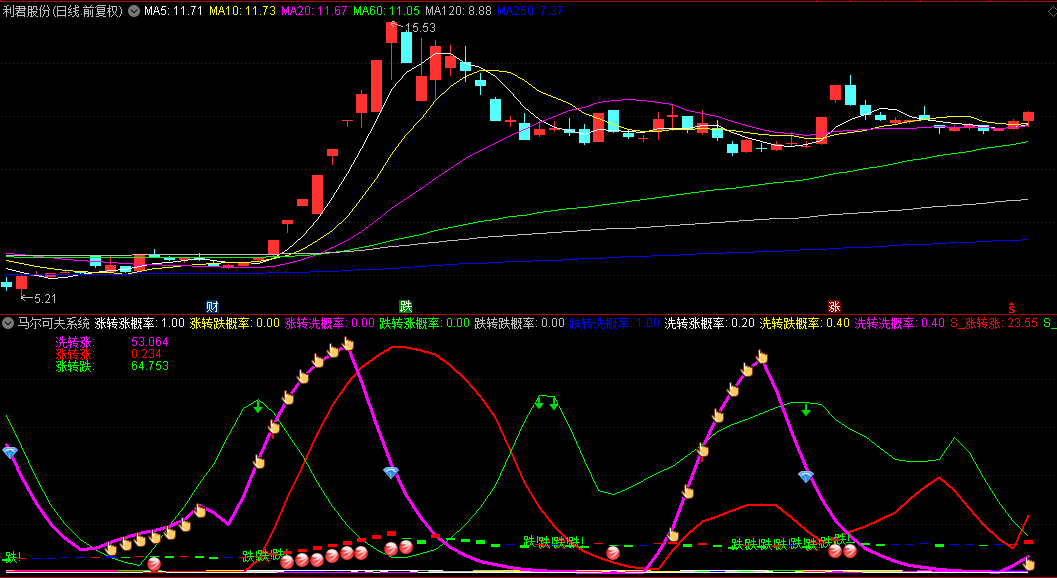The image size is (1057, 578).
Task: Click the red S_涨转涨: 23.55 header value
Action: [x=994, y=323]
